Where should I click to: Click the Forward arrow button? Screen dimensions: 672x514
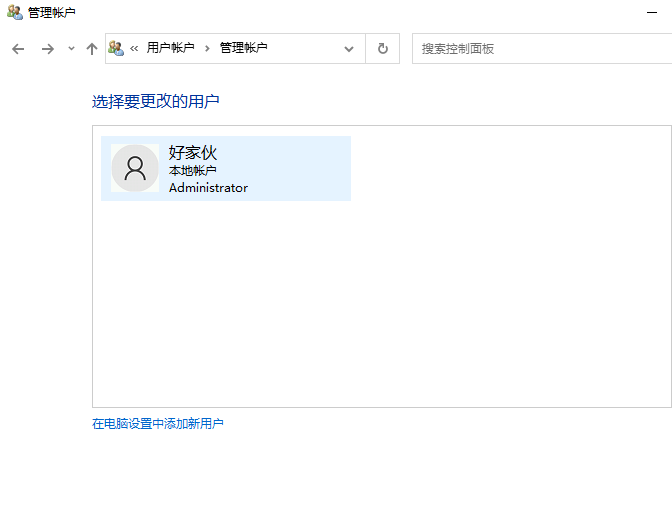click(x=47, y=49)
